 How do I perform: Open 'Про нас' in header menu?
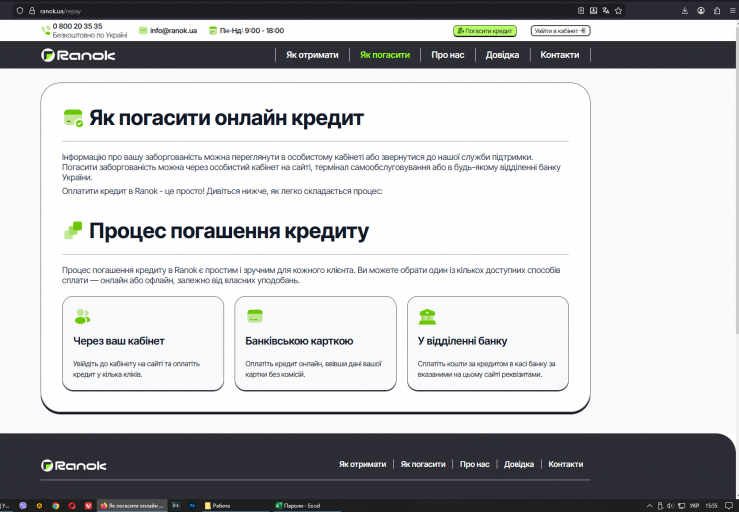coord(448,55)
